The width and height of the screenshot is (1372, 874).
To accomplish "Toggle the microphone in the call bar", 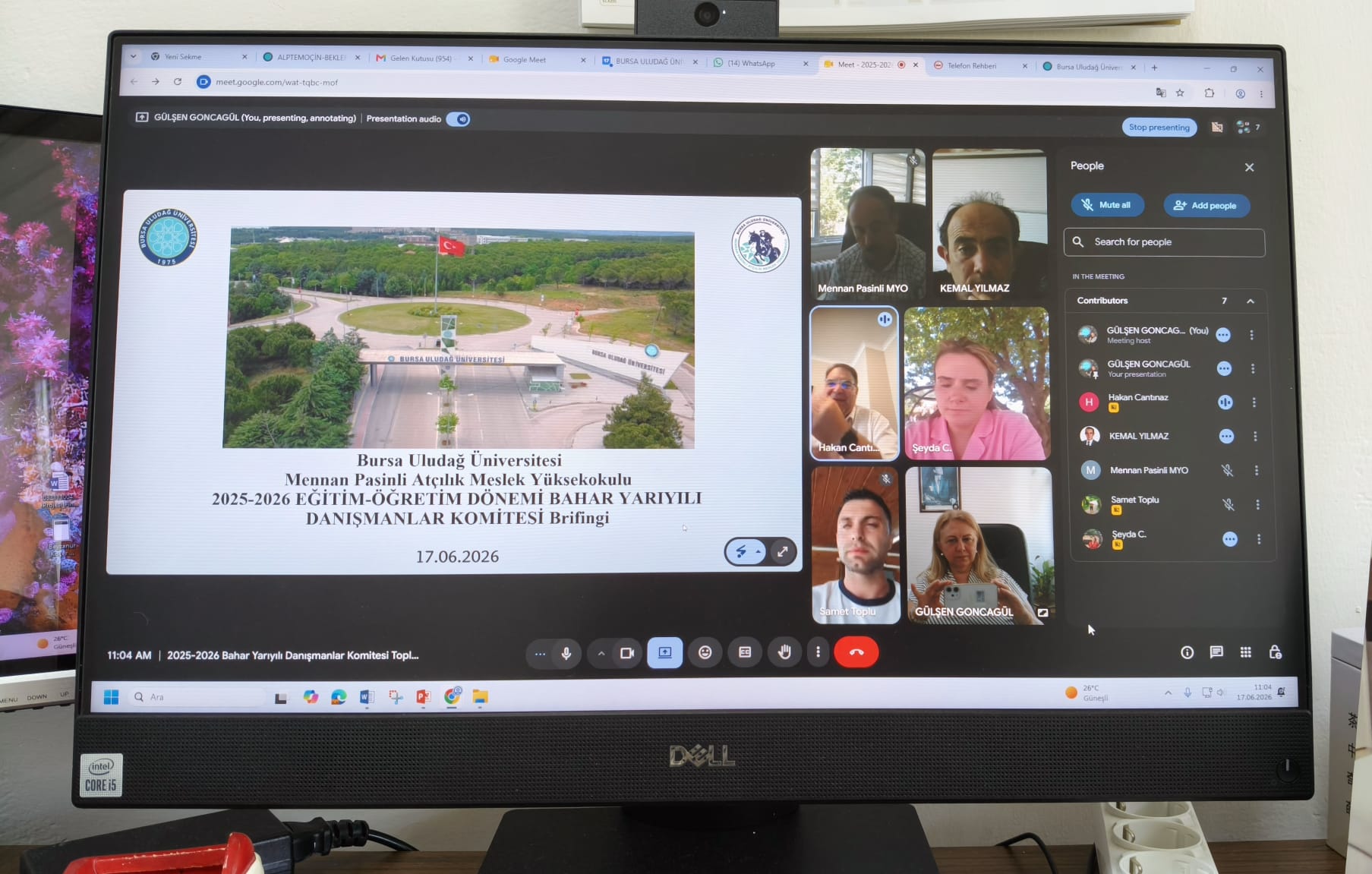I will tap(566, 653).
